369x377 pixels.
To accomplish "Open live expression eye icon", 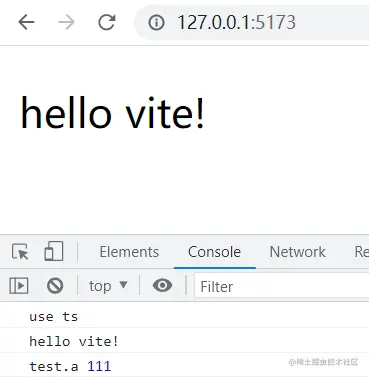I will click(162, 285).
